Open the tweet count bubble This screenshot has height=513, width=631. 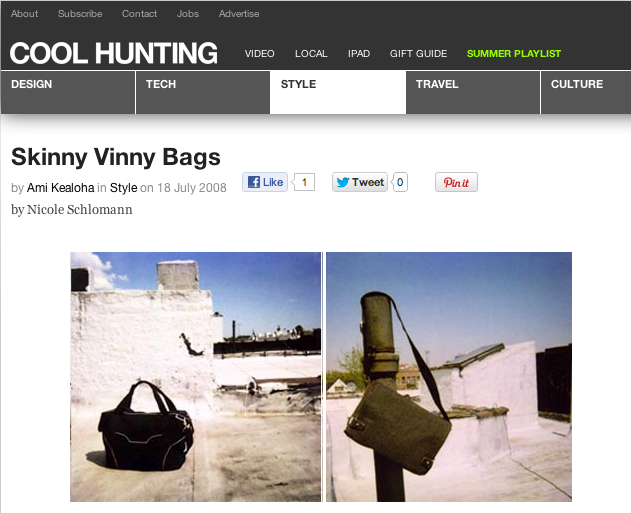click(x=400, y=182)
